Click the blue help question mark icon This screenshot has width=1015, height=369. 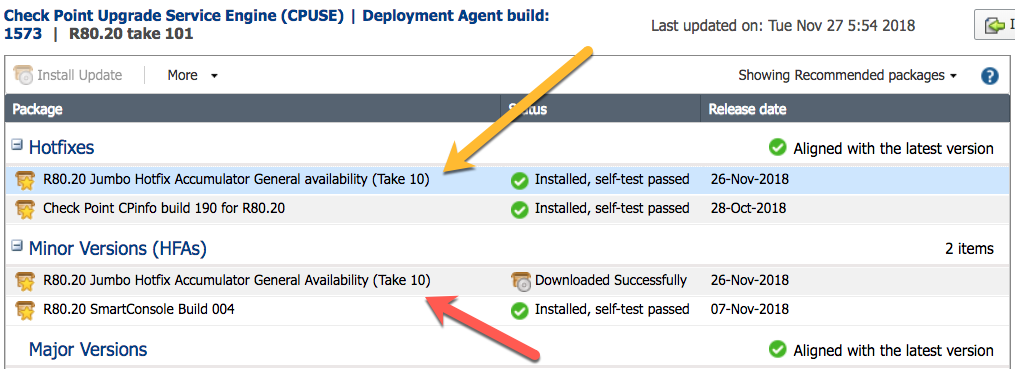tap(990, 76)
